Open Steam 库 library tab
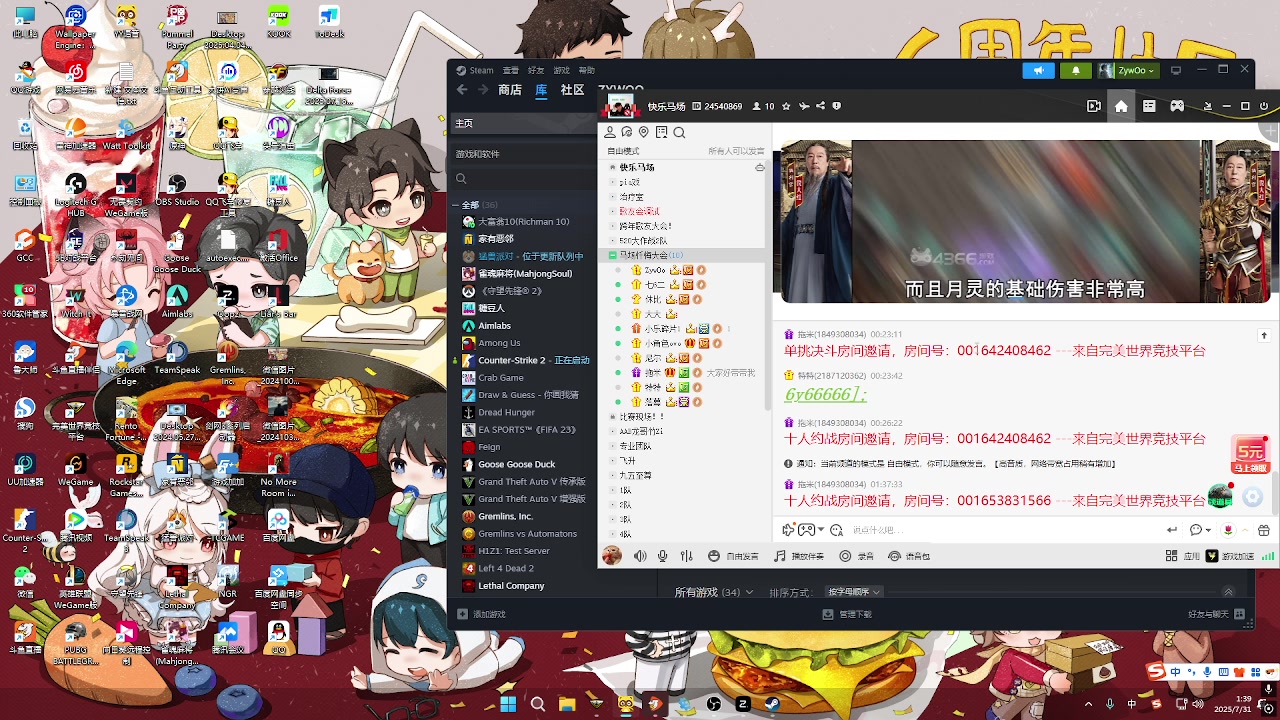Screen dimensions: 1280x720 [541, 90]
